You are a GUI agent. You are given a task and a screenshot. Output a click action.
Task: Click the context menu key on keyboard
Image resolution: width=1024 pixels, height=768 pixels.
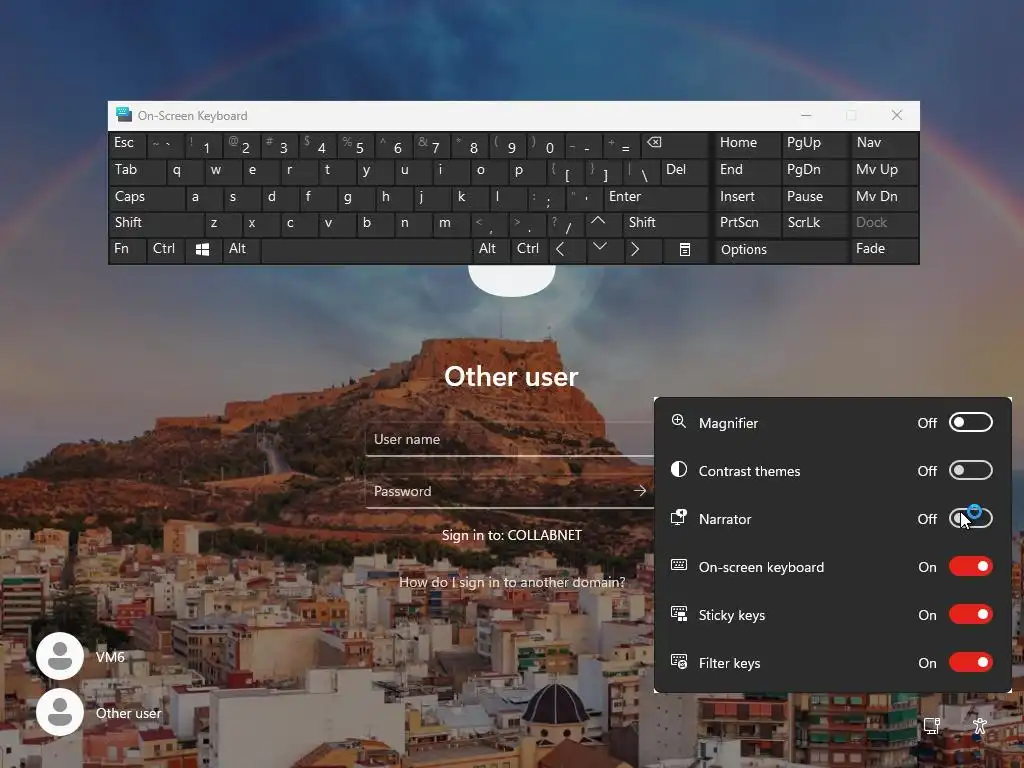[685, 249]
